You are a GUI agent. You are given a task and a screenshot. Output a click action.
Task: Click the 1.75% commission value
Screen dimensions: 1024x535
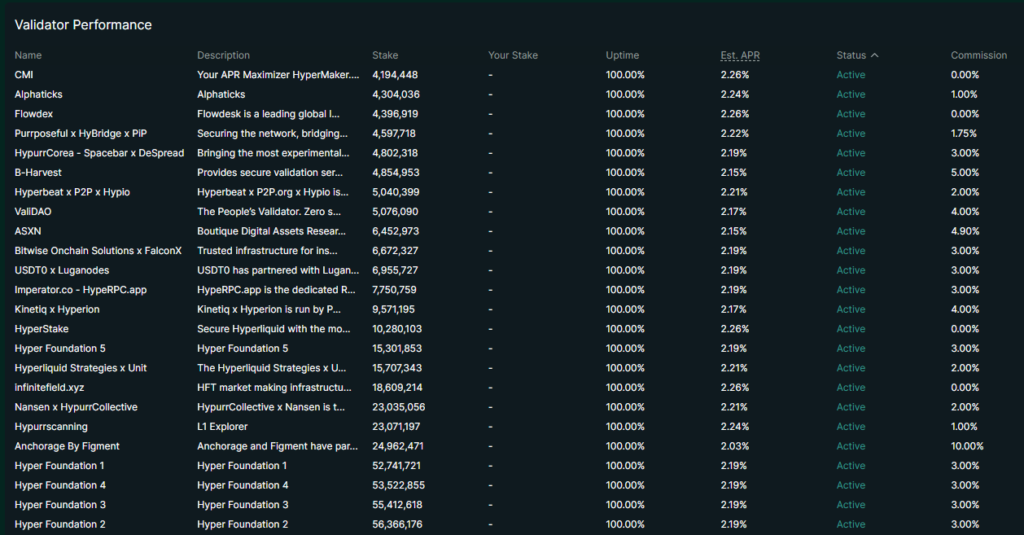click(x=964, y=134)
